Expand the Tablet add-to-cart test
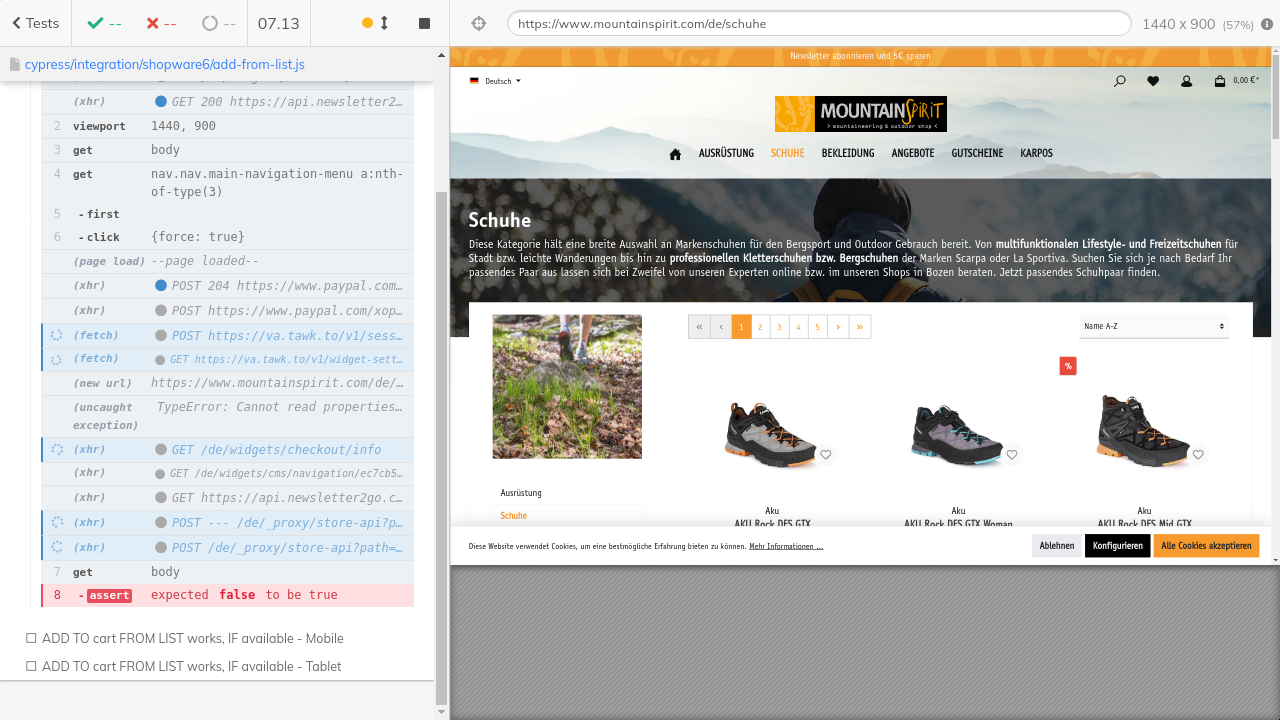This screenshot has height=720, width=1280. click(191, 666)
